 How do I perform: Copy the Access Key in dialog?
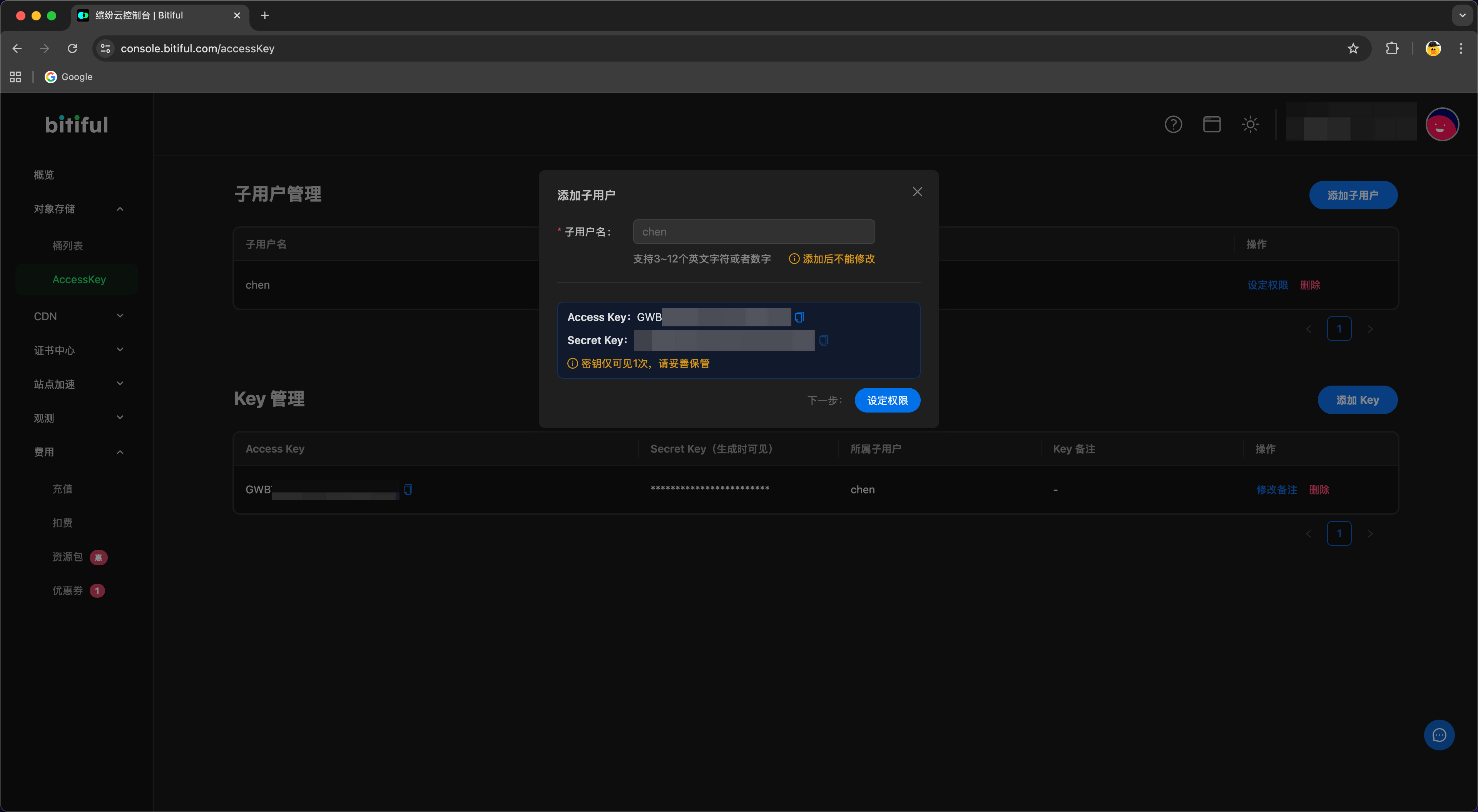pos(799,317)
